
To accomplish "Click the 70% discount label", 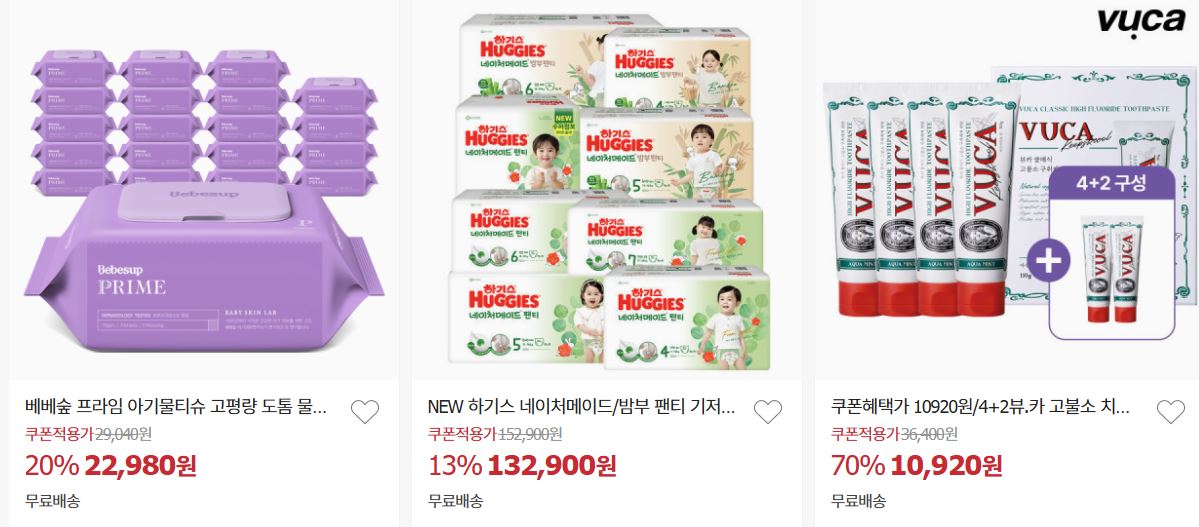I will point(858,464).
